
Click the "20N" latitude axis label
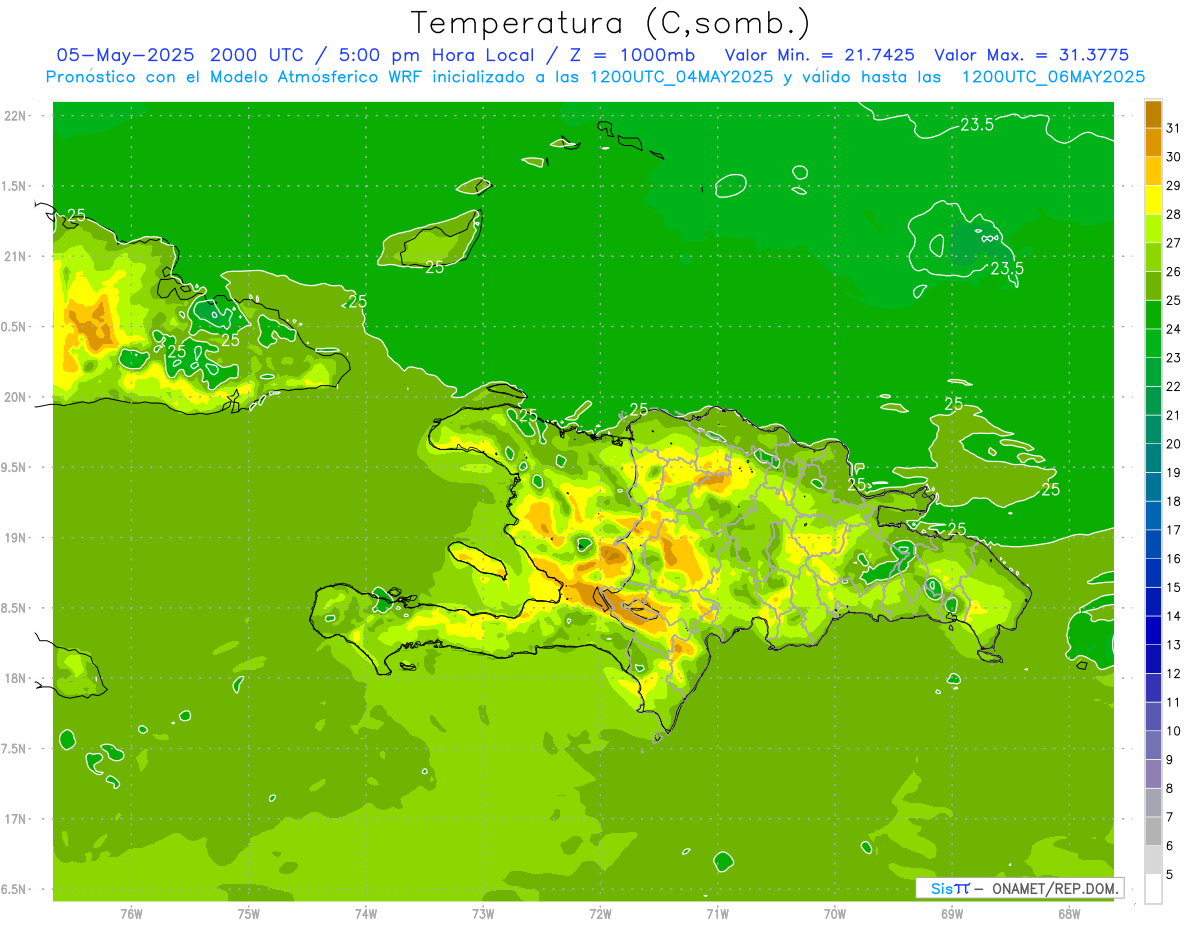[16, 397]
